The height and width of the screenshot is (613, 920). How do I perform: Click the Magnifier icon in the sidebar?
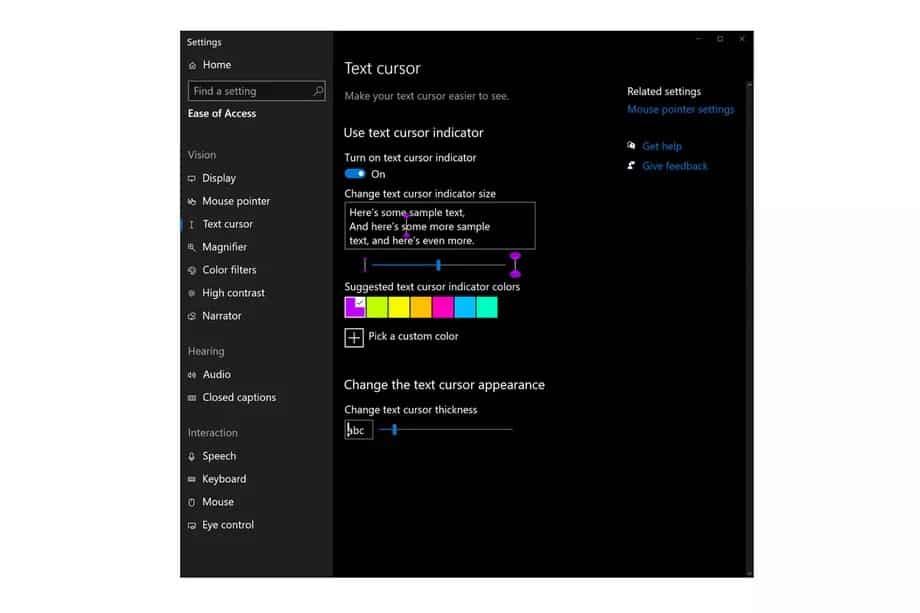(192, 247)
